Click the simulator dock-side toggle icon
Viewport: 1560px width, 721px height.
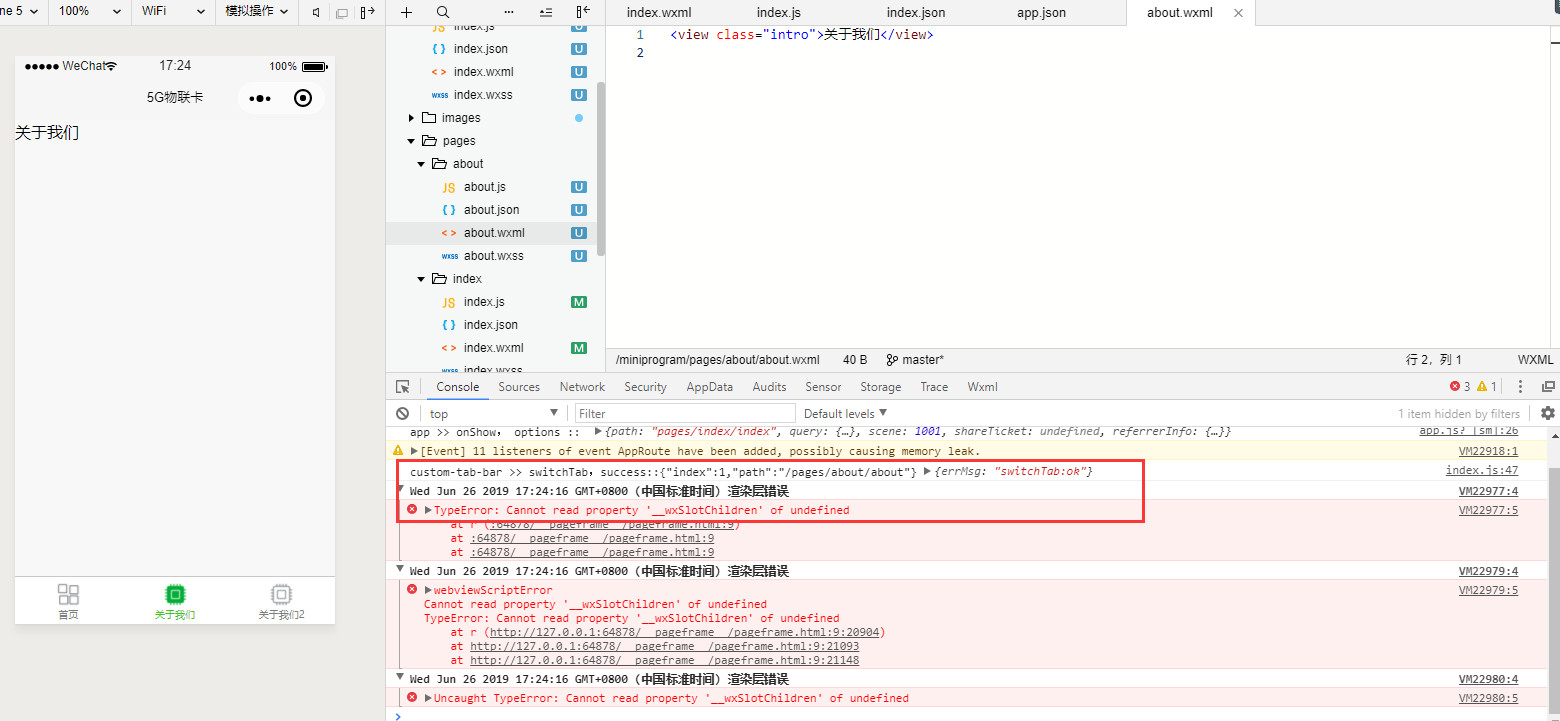(367, 12)
